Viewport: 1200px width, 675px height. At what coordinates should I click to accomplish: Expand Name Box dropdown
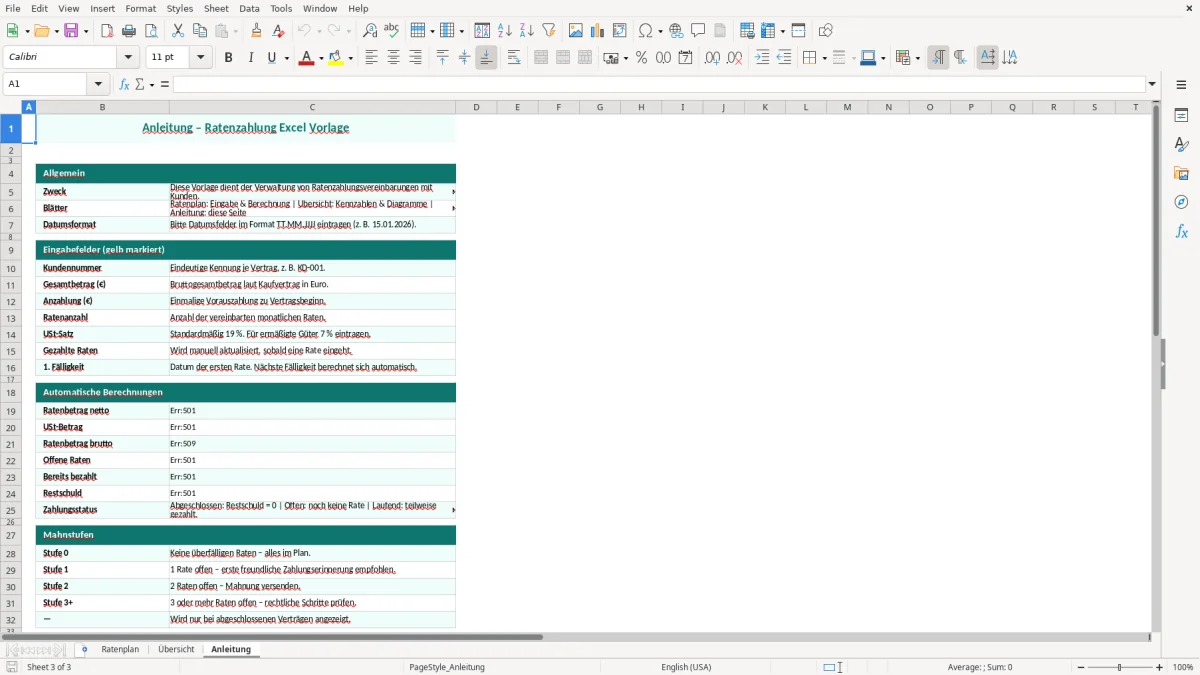(x=98, y=84)
